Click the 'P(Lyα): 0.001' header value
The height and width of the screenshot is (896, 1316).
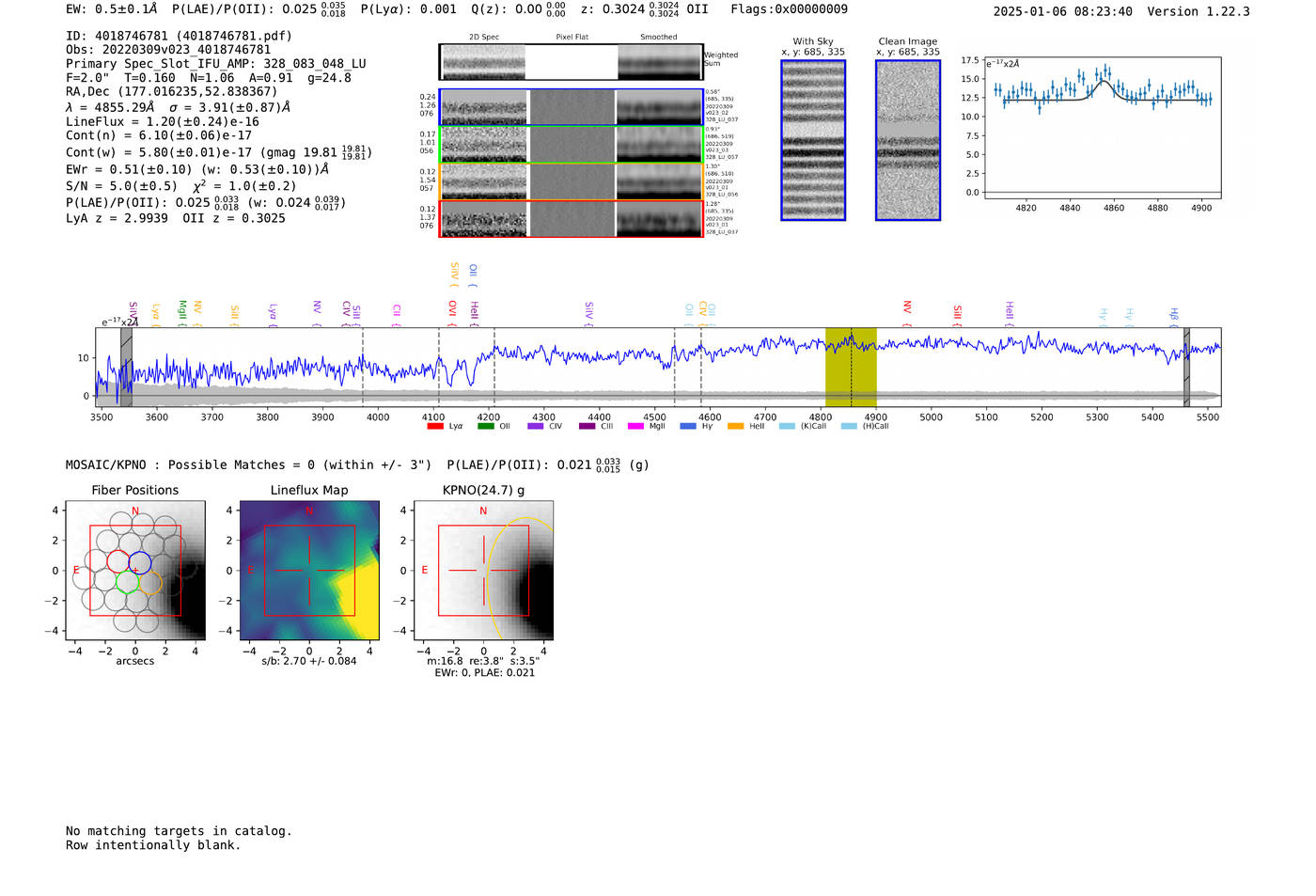click(409, 9)
